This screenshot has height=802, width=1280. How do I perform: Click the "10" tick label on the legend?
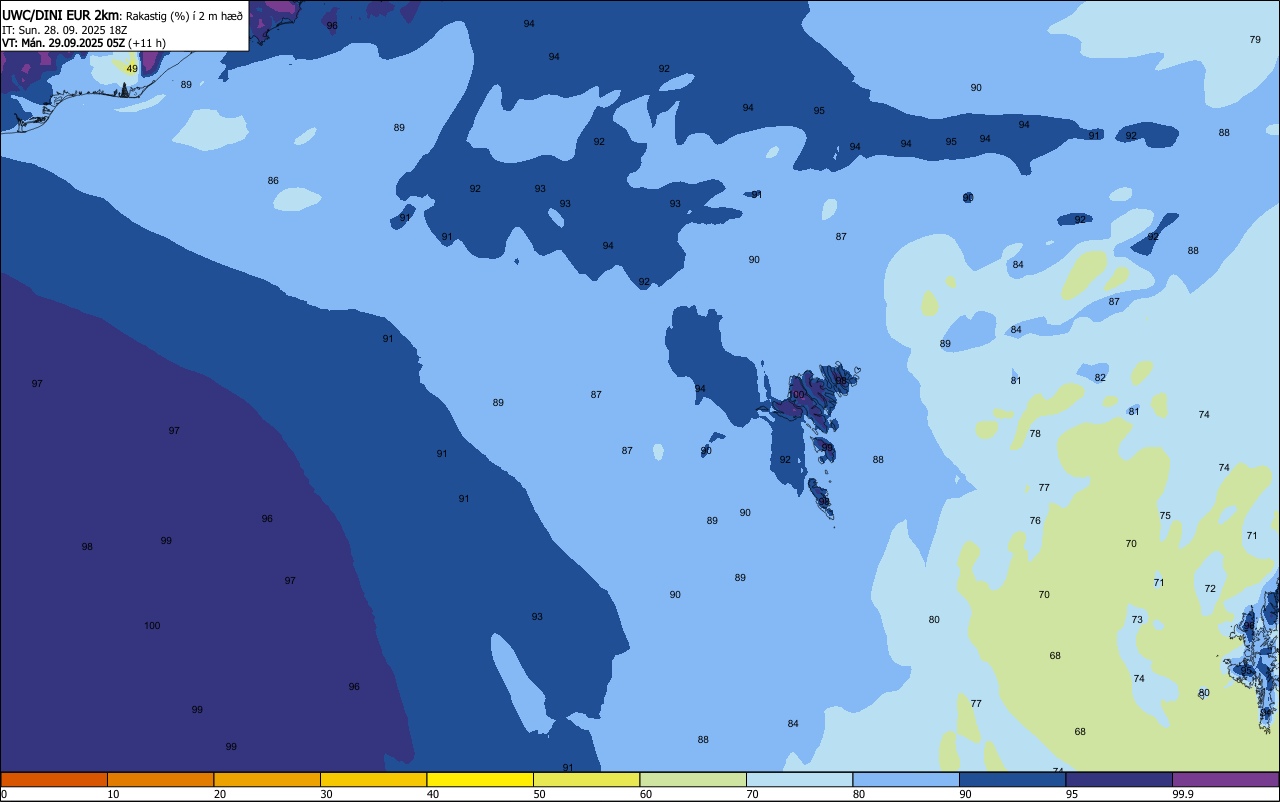[113, 794]
